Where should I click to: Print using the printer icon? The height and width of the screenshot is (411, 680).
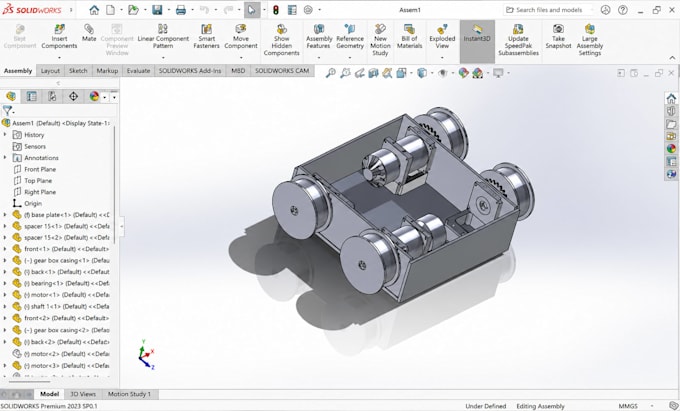click(x=181, y=10)
